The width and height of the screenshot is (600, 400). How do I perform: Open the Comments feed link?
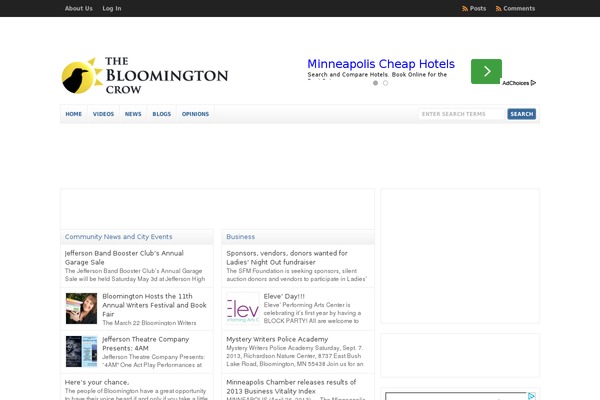pyautogui.click(x=519, y=8)
